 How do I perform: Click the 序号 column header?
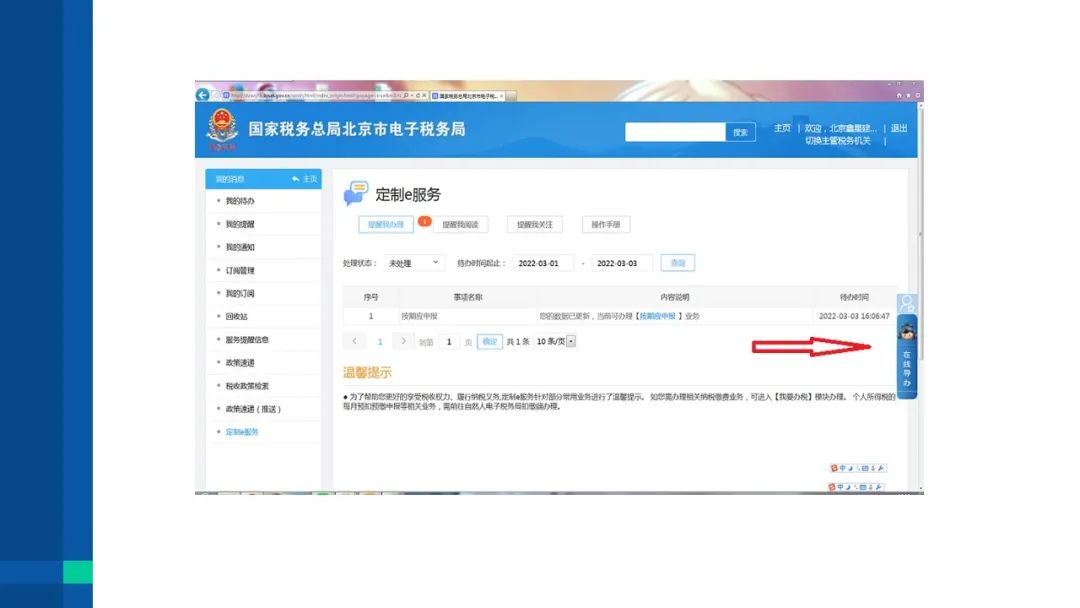coord(371,297)
